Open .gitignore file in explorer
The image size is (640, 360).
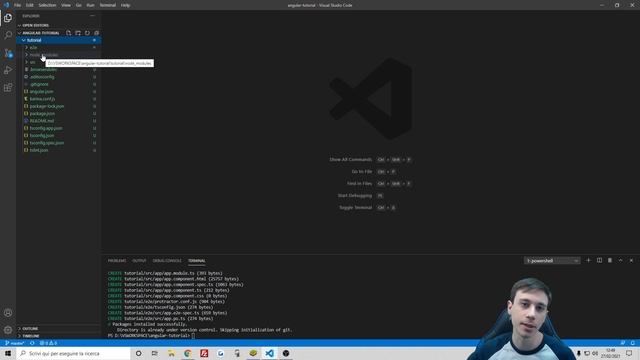click(59, 84)
